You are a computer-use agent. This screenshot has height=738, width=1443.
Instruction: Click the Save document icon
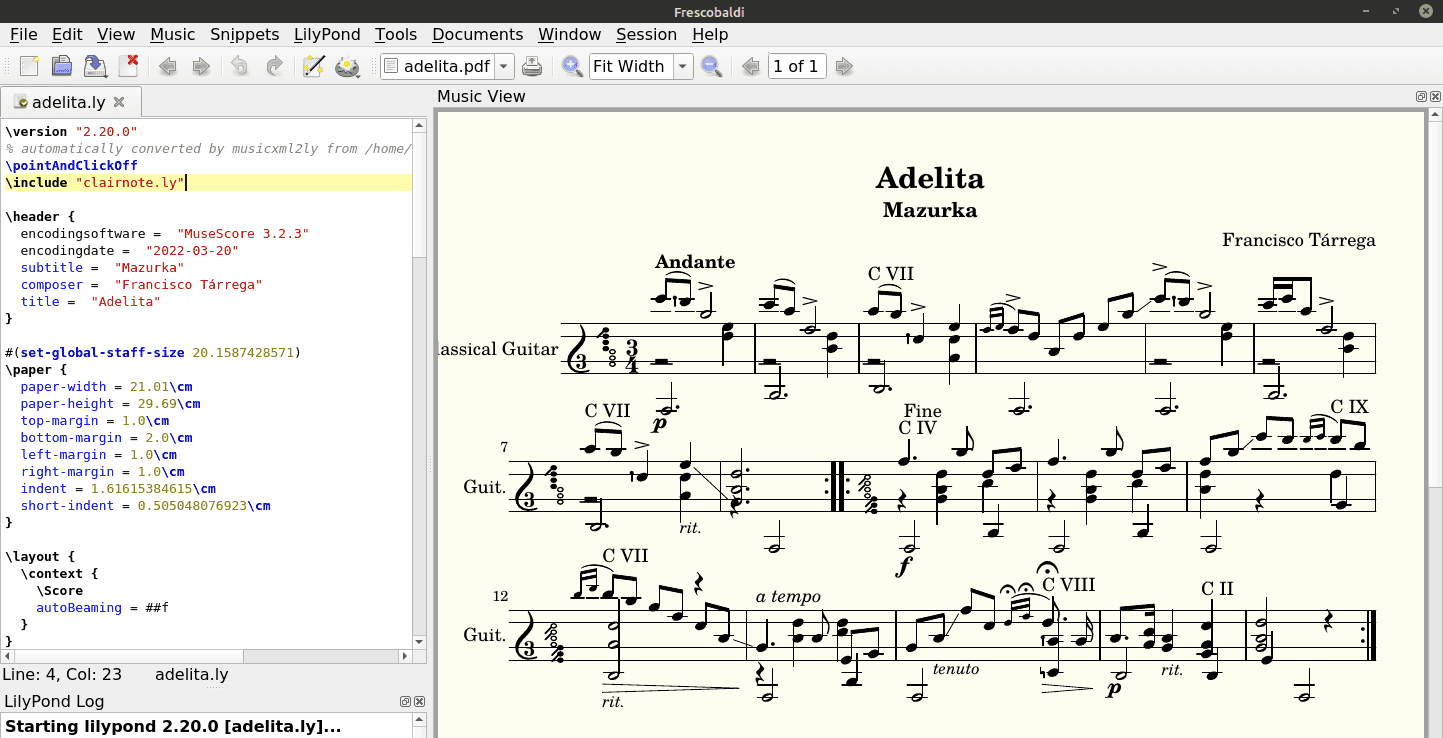(x=95, y=66)
